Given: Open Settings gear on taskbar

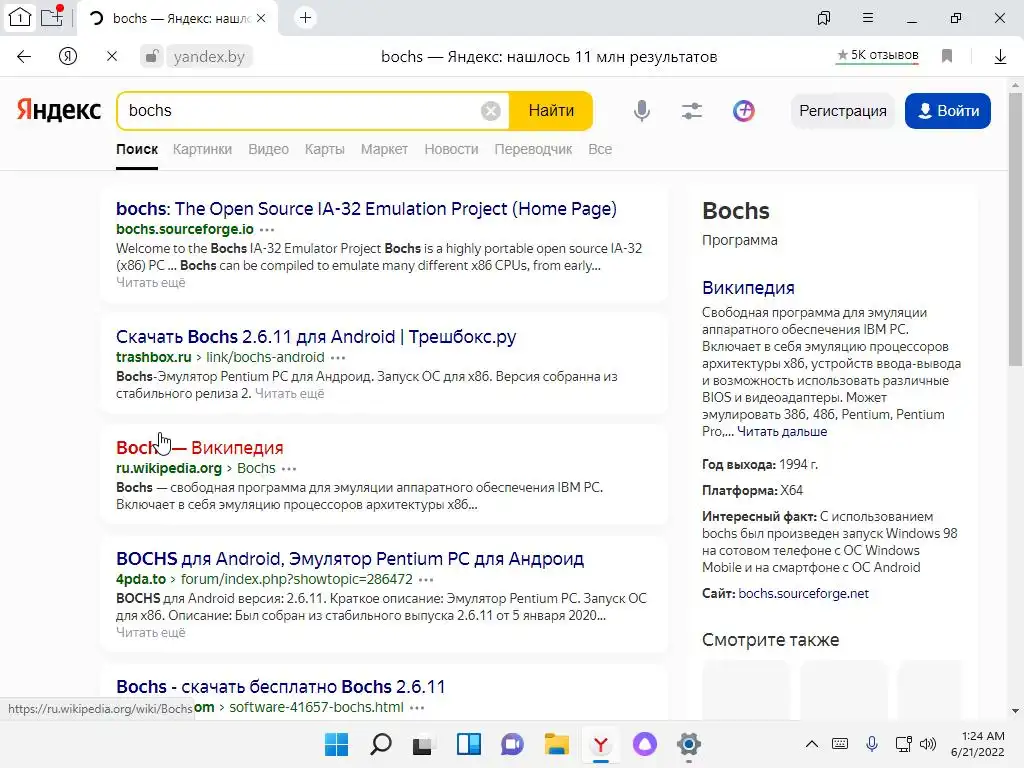Looking at the screenshot, I should (689, 744).
